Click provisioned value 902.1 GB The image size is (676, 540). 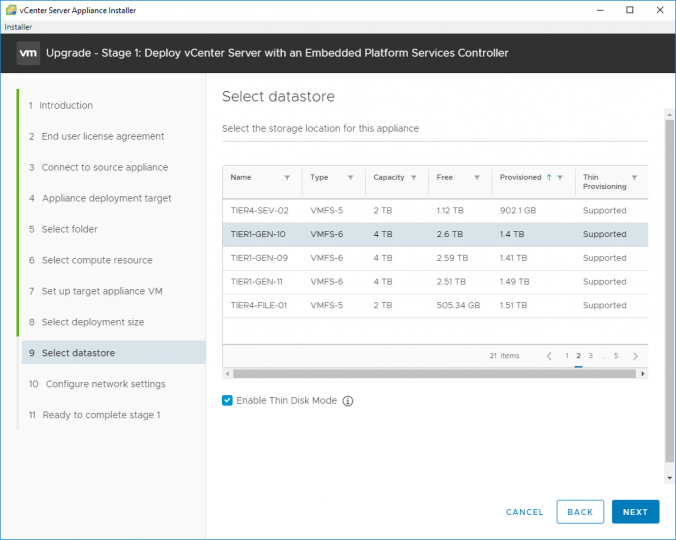[518, 211]
